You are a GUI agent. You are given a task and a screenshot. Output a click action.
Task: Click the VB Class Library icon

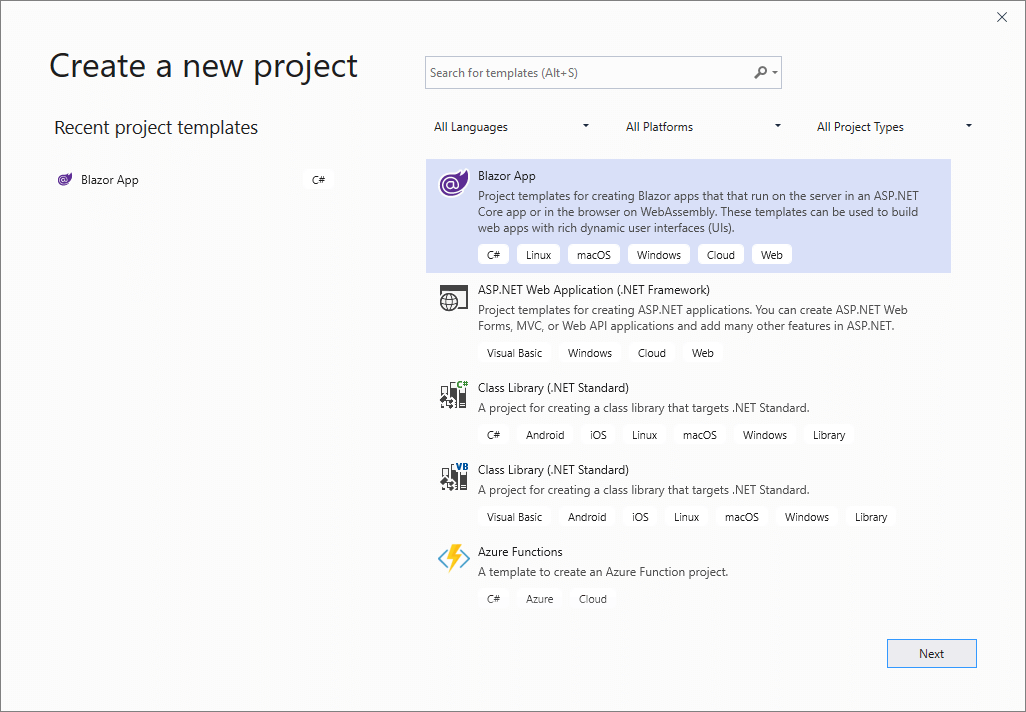(453, 478)
